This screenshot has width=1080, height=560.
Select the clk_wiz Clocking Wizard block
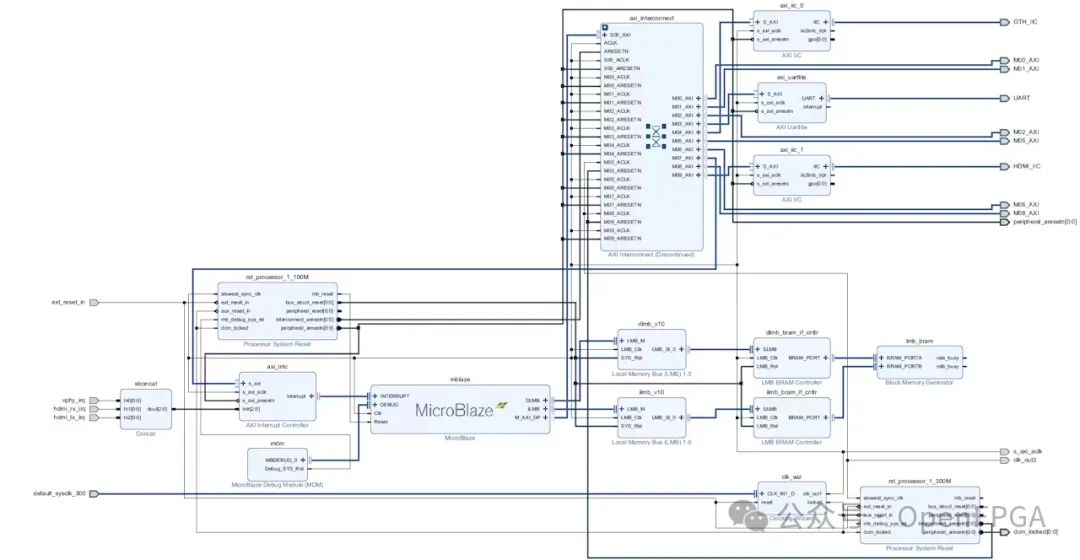tap(791, 501)
